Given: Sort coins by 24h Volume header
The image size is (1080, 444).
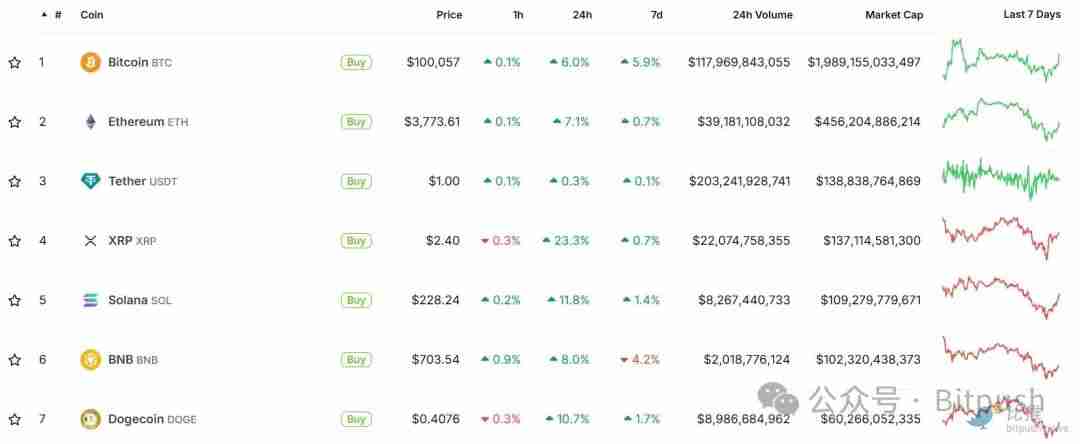Looking at the screenshot, I should 762,15.
